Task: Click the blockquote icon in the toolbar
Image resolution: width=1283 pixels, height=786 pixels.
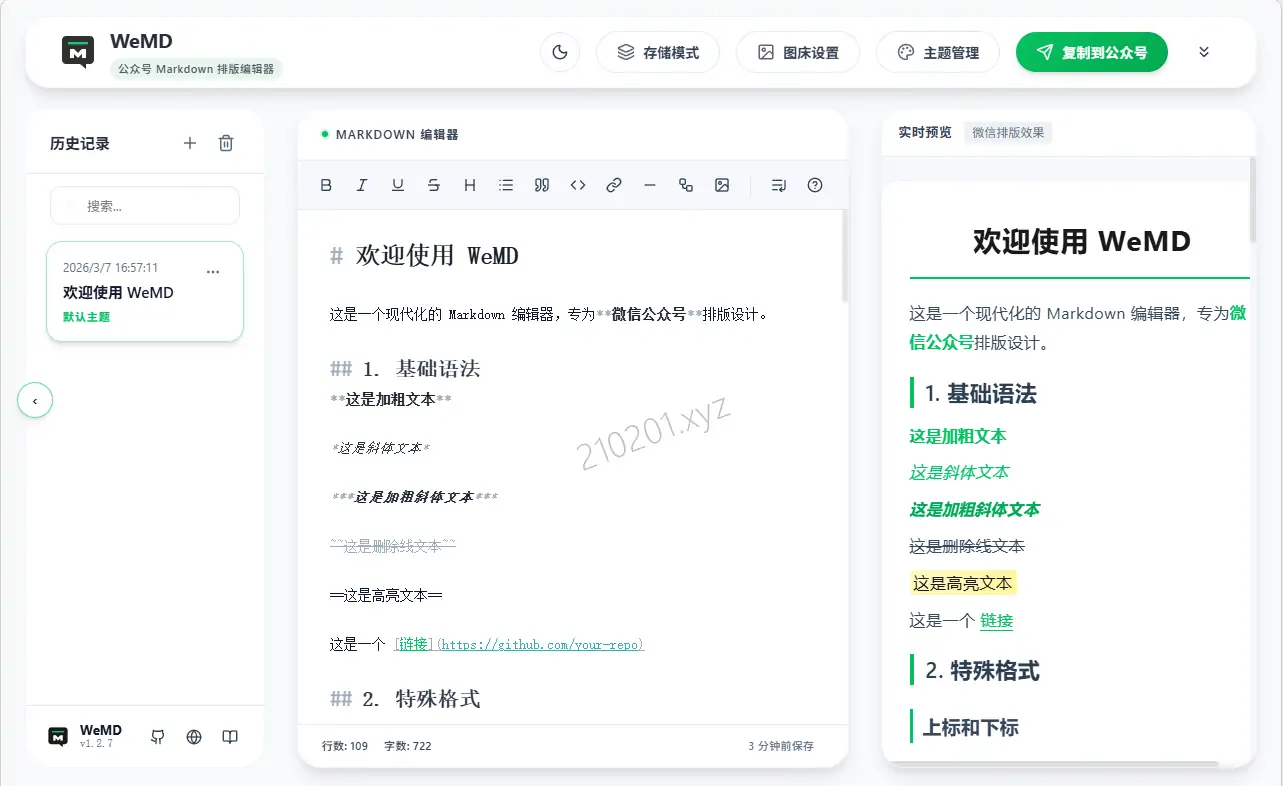Action: click(x=541, y=185)
